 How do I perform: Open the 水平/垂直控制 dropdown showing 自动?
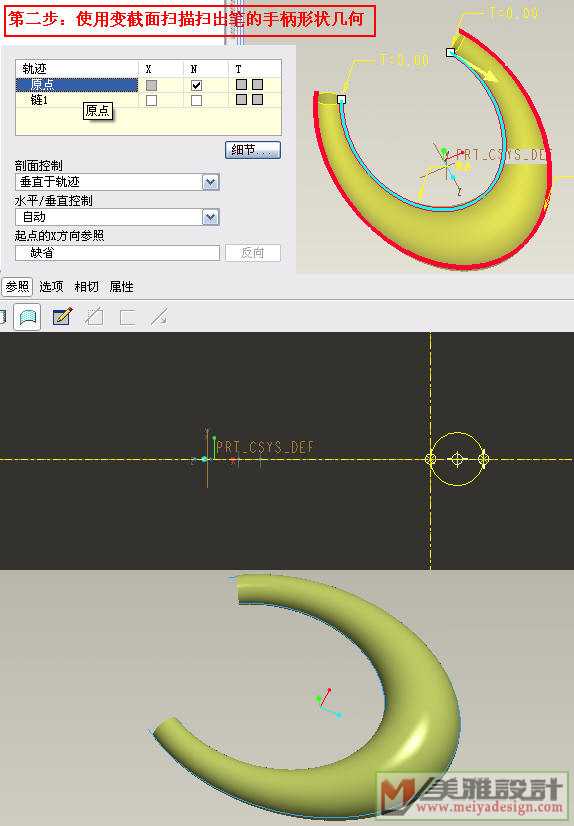click(117, 217)
